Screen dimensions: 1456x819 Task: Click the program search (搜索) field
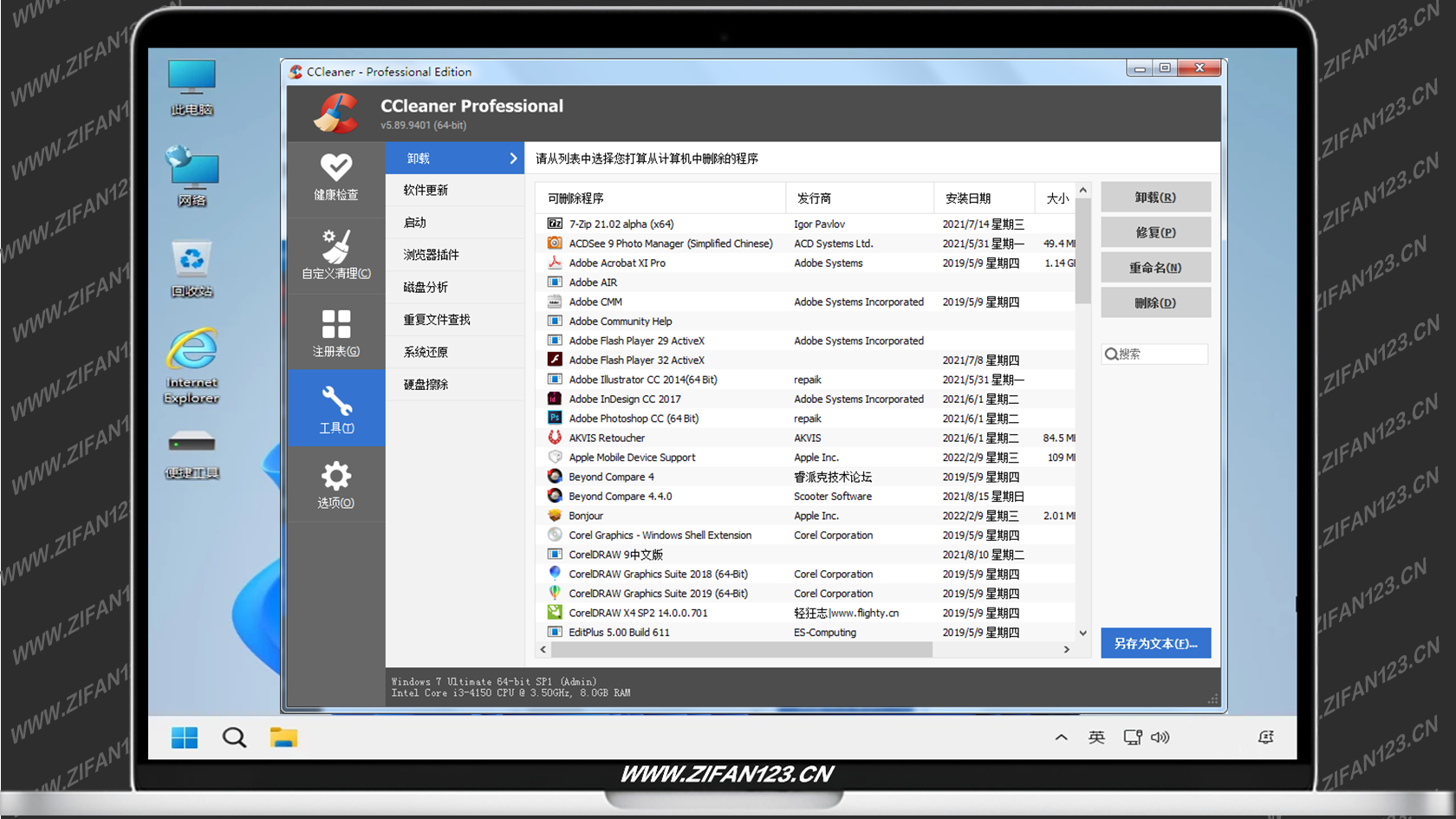pos(1154,354)
